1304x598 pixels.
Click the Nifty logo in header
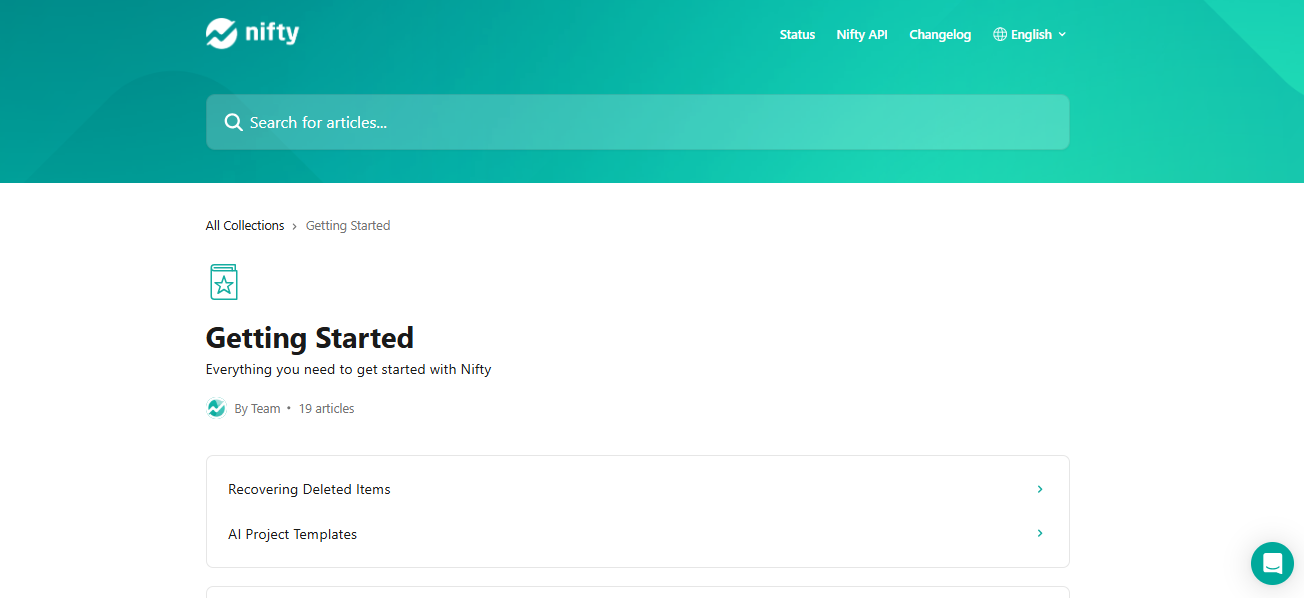click(x=252, y=33)
